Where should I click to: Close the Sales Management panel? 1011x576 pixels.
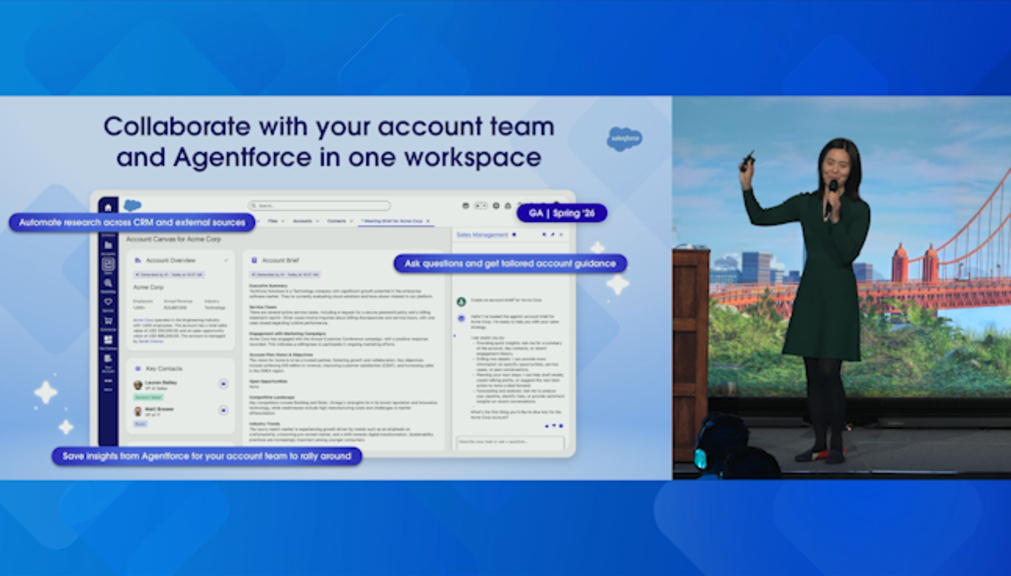pos(559,234)
